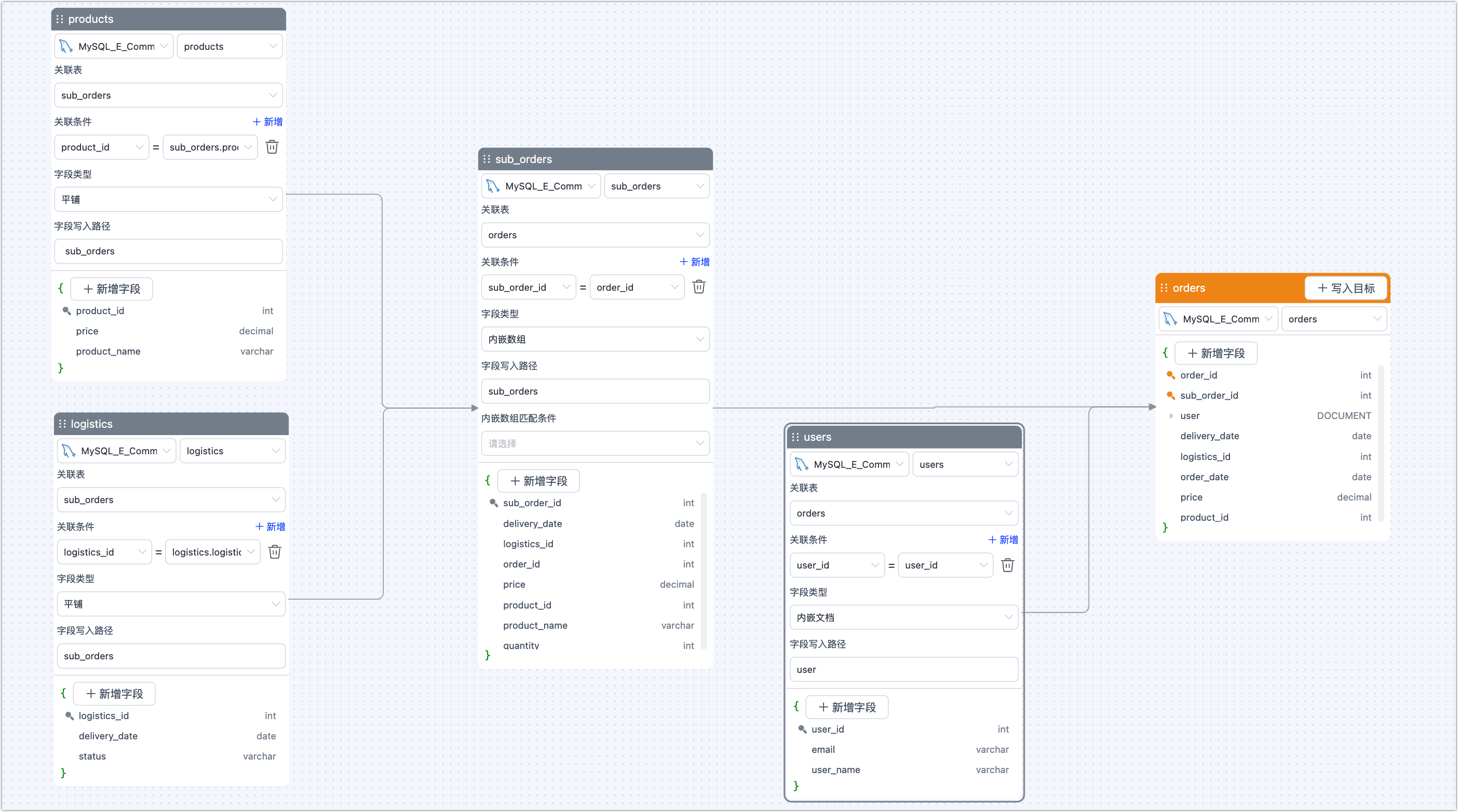Open the embedded array match condition dropdown
The height and width of the screenshot is (812, 1458).
[595, 443]
